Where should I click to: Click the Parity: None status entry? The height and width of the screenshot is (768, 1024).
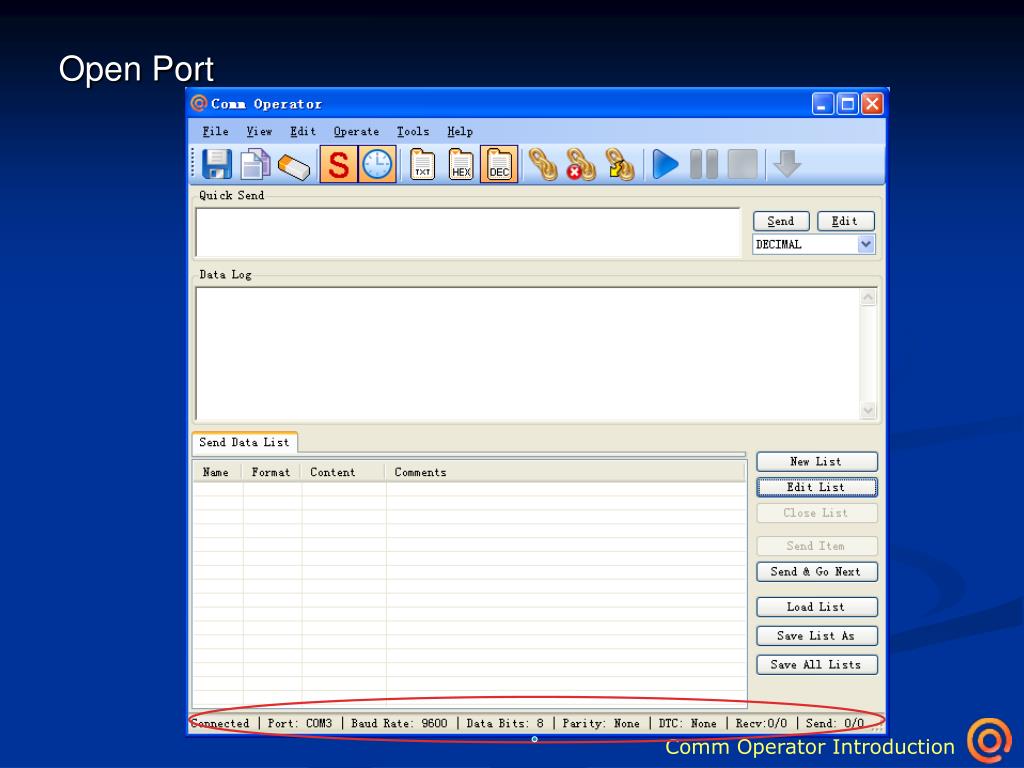(x=601, y=723)
